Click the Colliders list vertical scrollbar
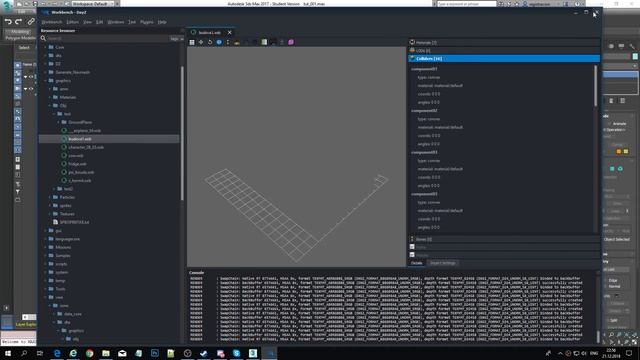Image resolution: width=640 pixels, height=360 pixels. (x=596, y=86)
